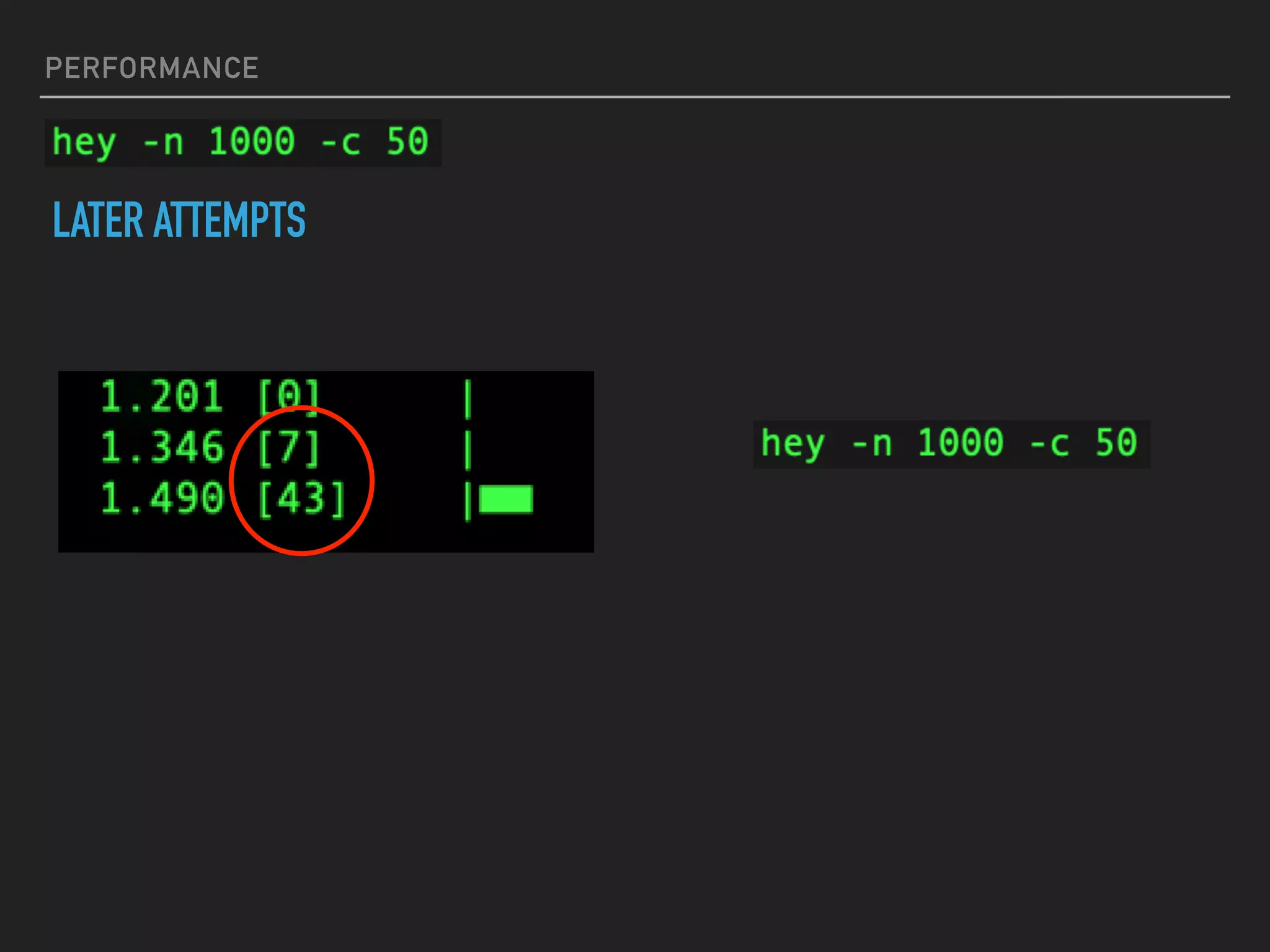Click the pipe character beside green bar
The image size is (1270, 952).
coord(468,501)
